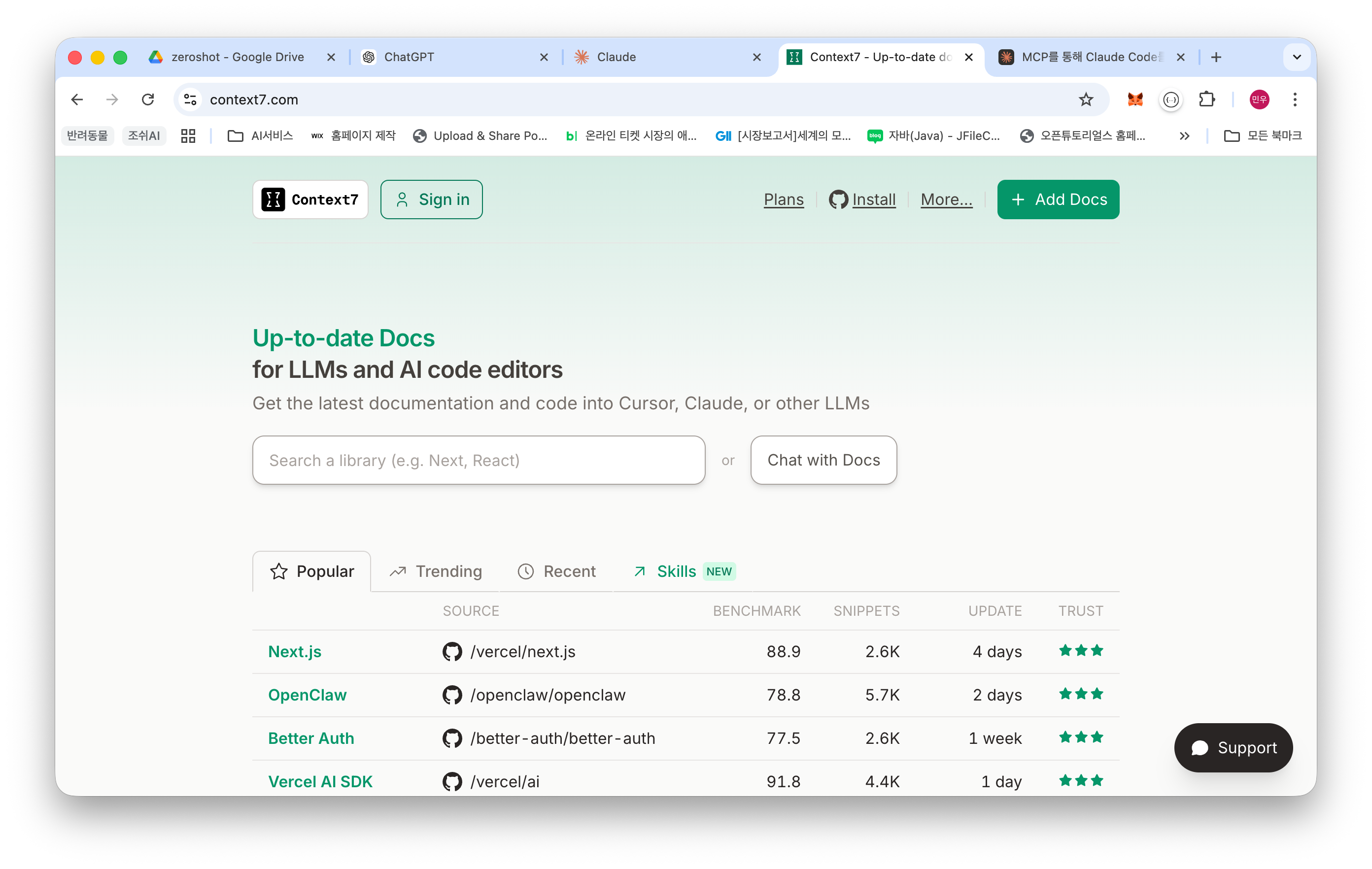Close the ChatGPT tab
Screen dimensions: 1372x869
tap(544, 57)
